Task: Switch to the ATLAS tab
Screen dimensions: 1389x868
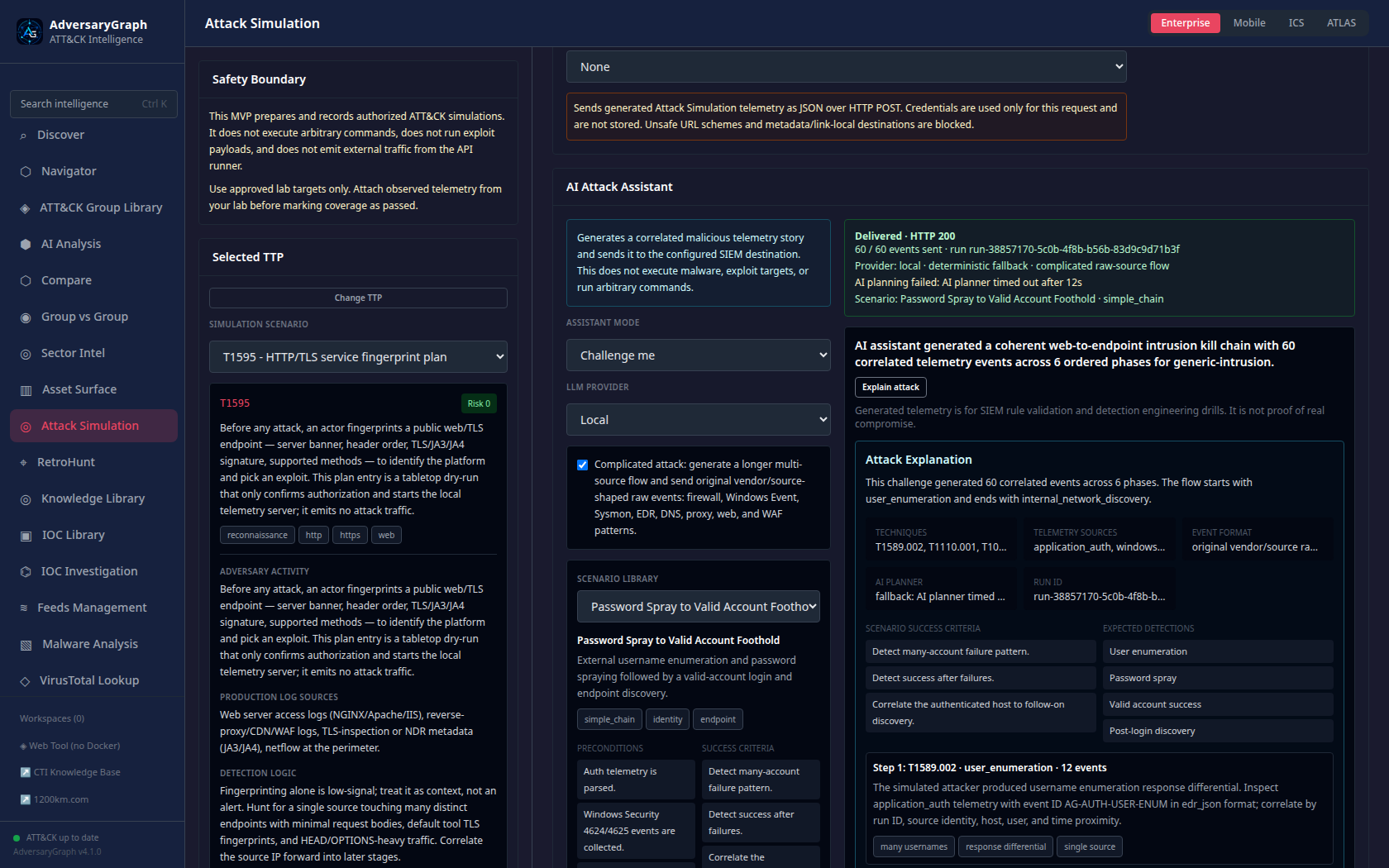Action: click(1341, 23)
